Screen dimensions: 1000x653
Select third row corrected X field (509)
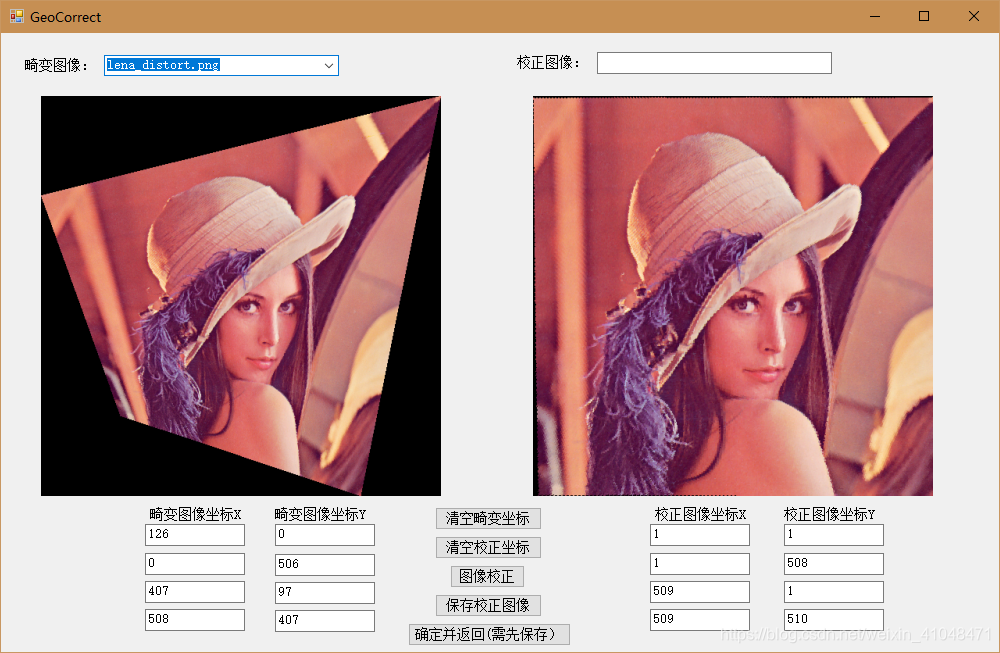(700, 591)
